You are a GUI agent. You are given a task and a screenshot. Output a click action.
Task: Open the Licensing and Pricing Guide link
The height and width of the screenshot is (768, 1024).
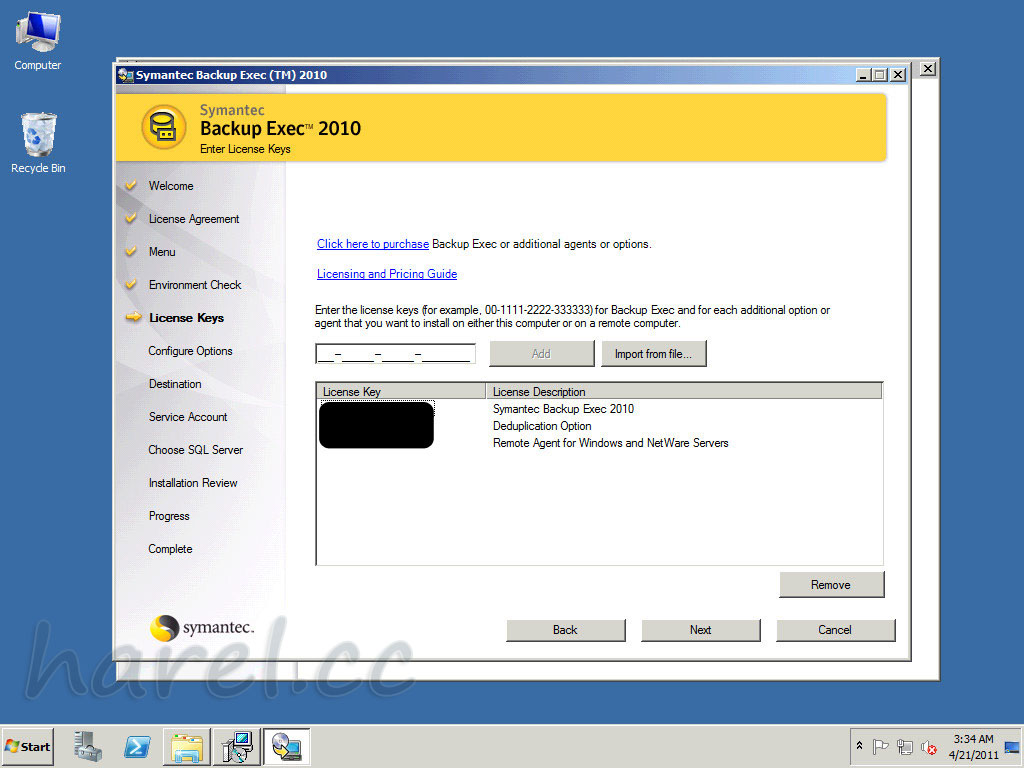(x=387, y=274)
